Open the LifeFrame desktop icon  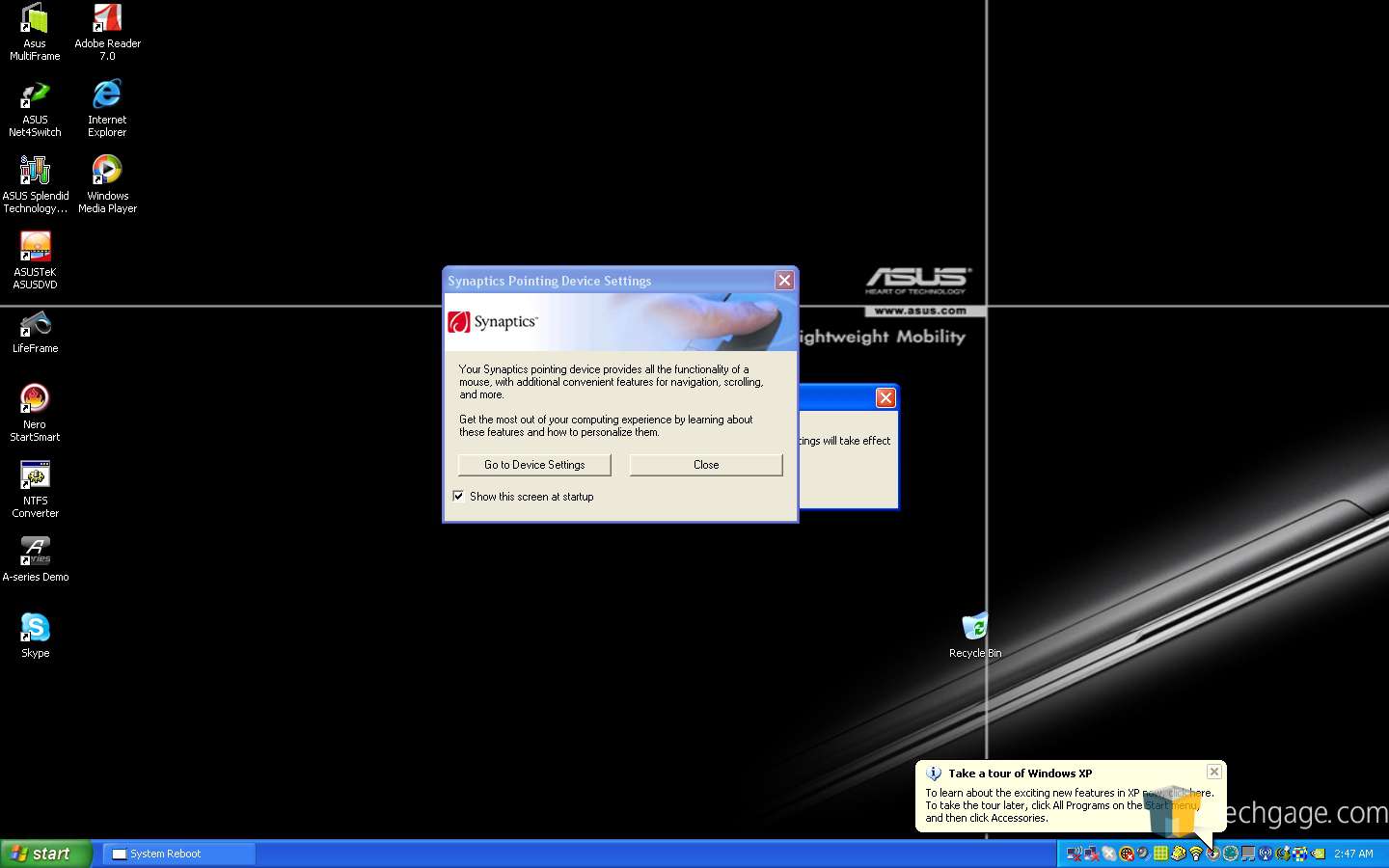pyautogui.click(x=35, y=332)
